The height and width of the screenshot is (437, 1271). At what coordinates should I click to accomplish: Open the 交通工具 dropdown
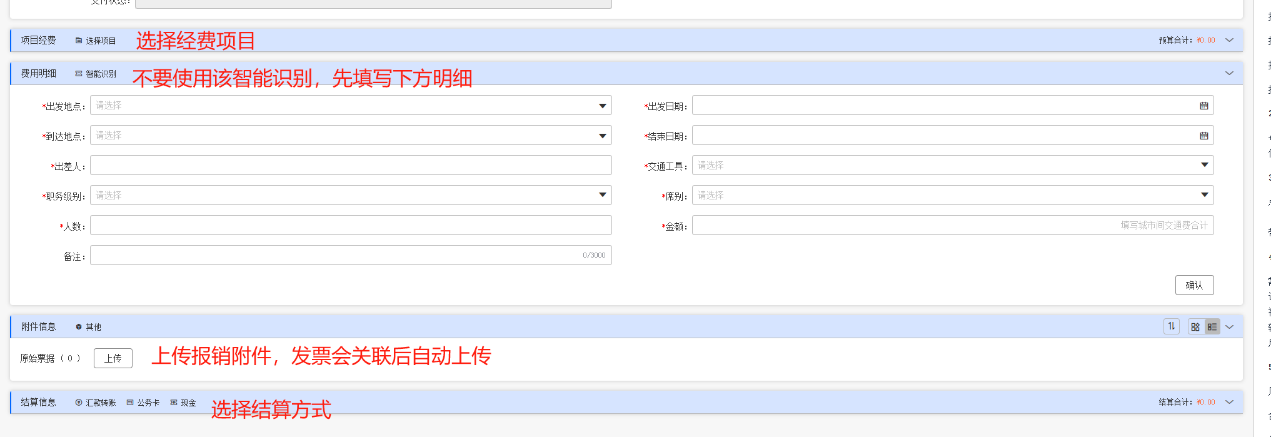point(1205,165)
